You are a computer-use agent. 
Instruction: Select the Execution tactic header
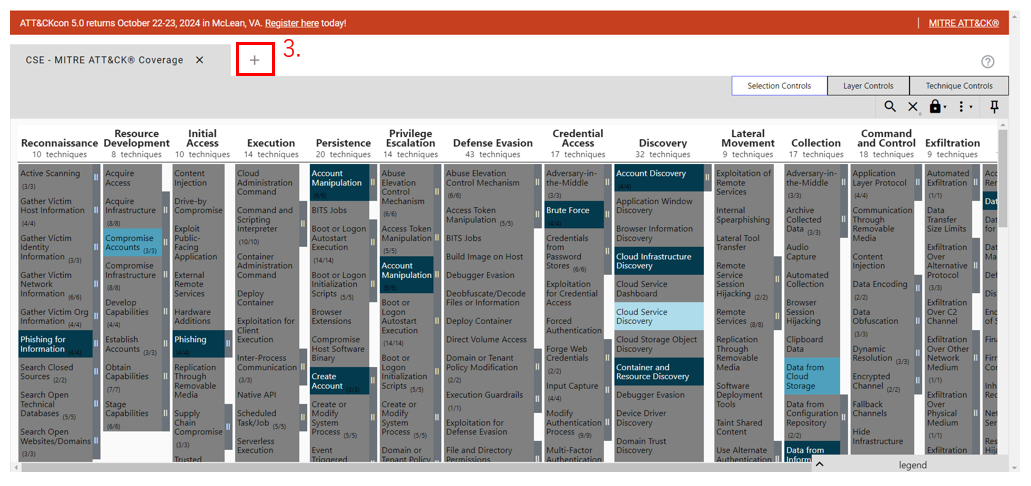click(271, 143)
